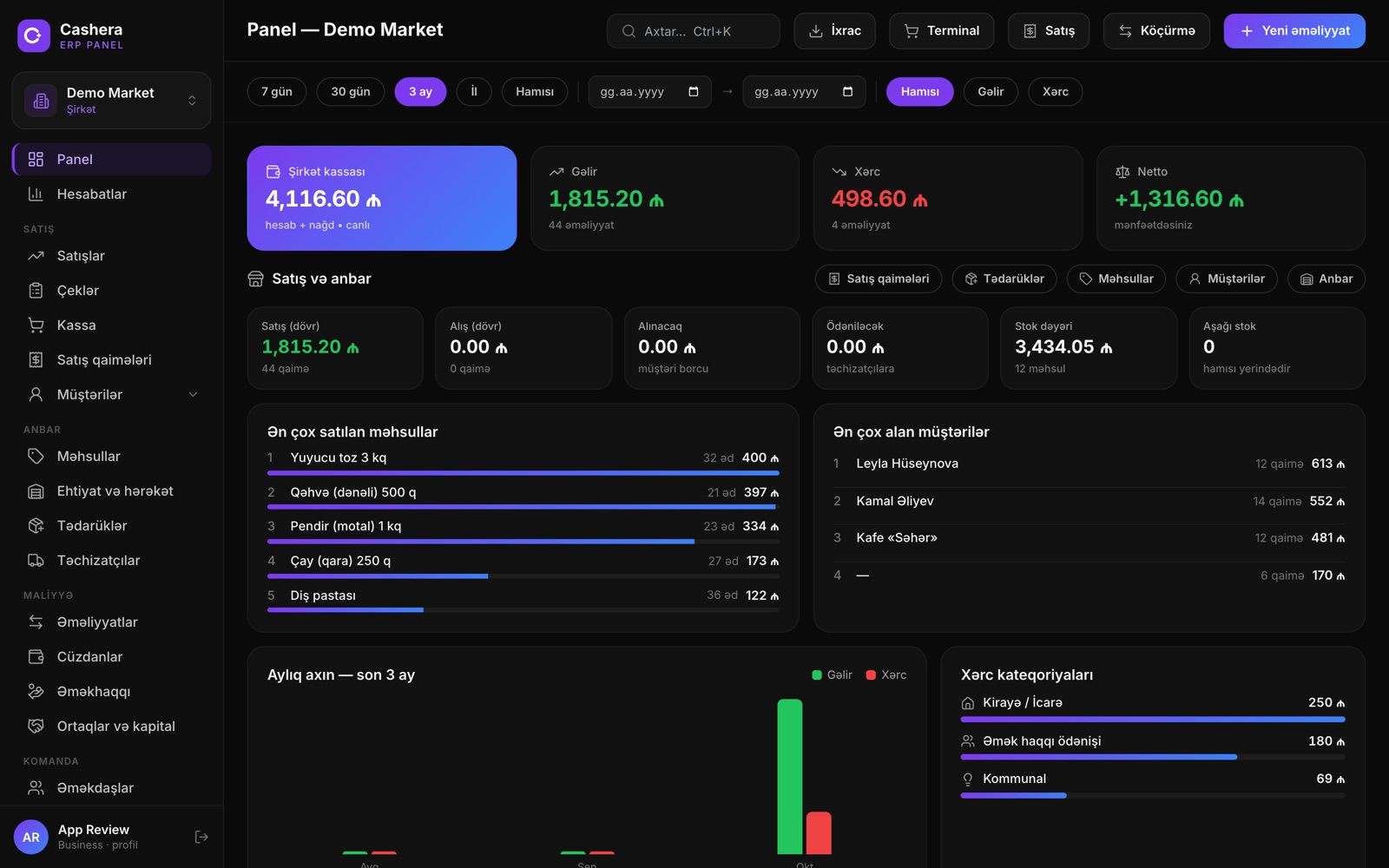This screenshot has width=1389, height=868.
Task: Focus the Axtar search field
Action: 693,31
